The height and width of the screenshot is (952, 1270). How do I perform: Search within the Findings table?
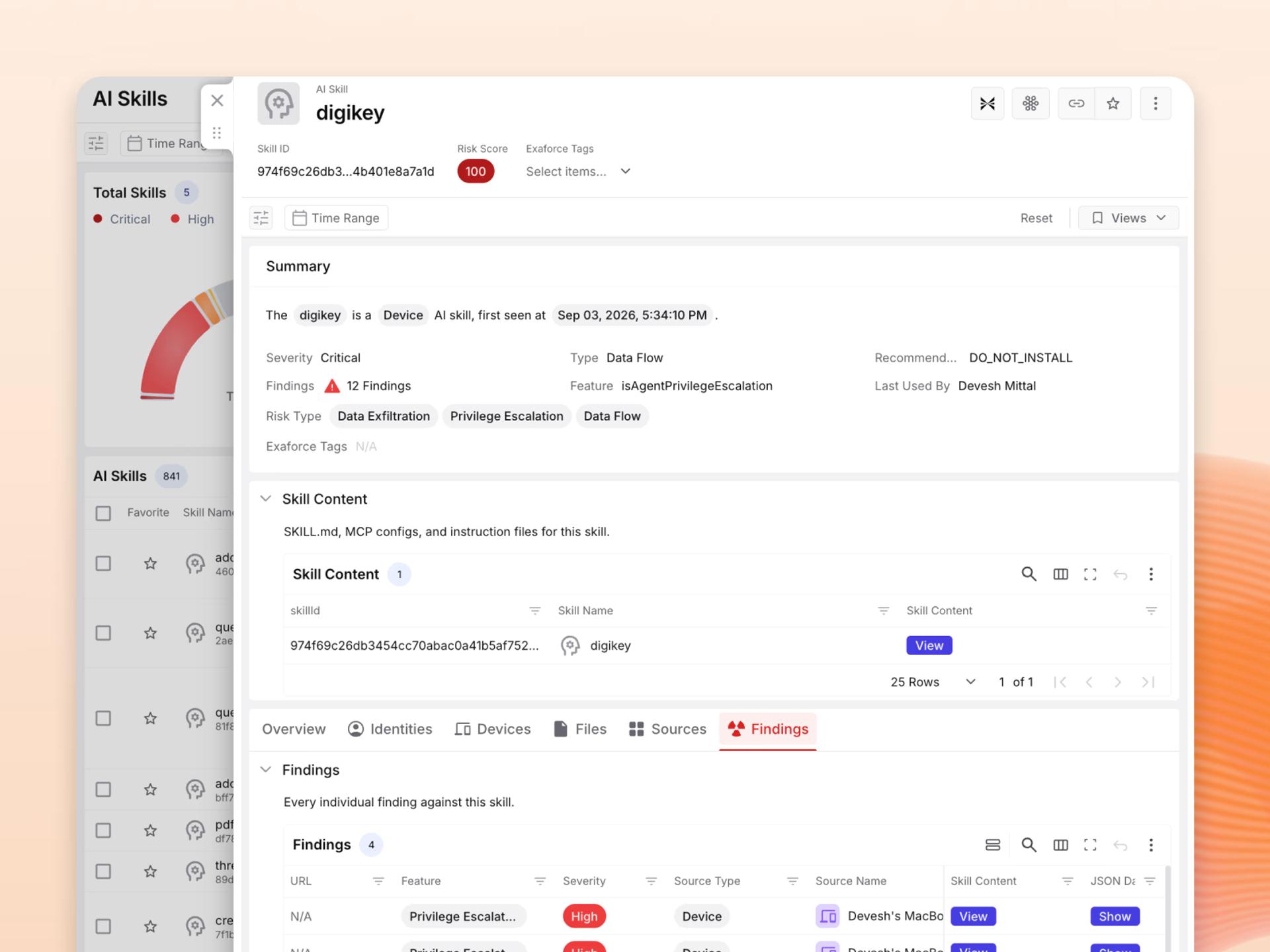[1029, 845]
